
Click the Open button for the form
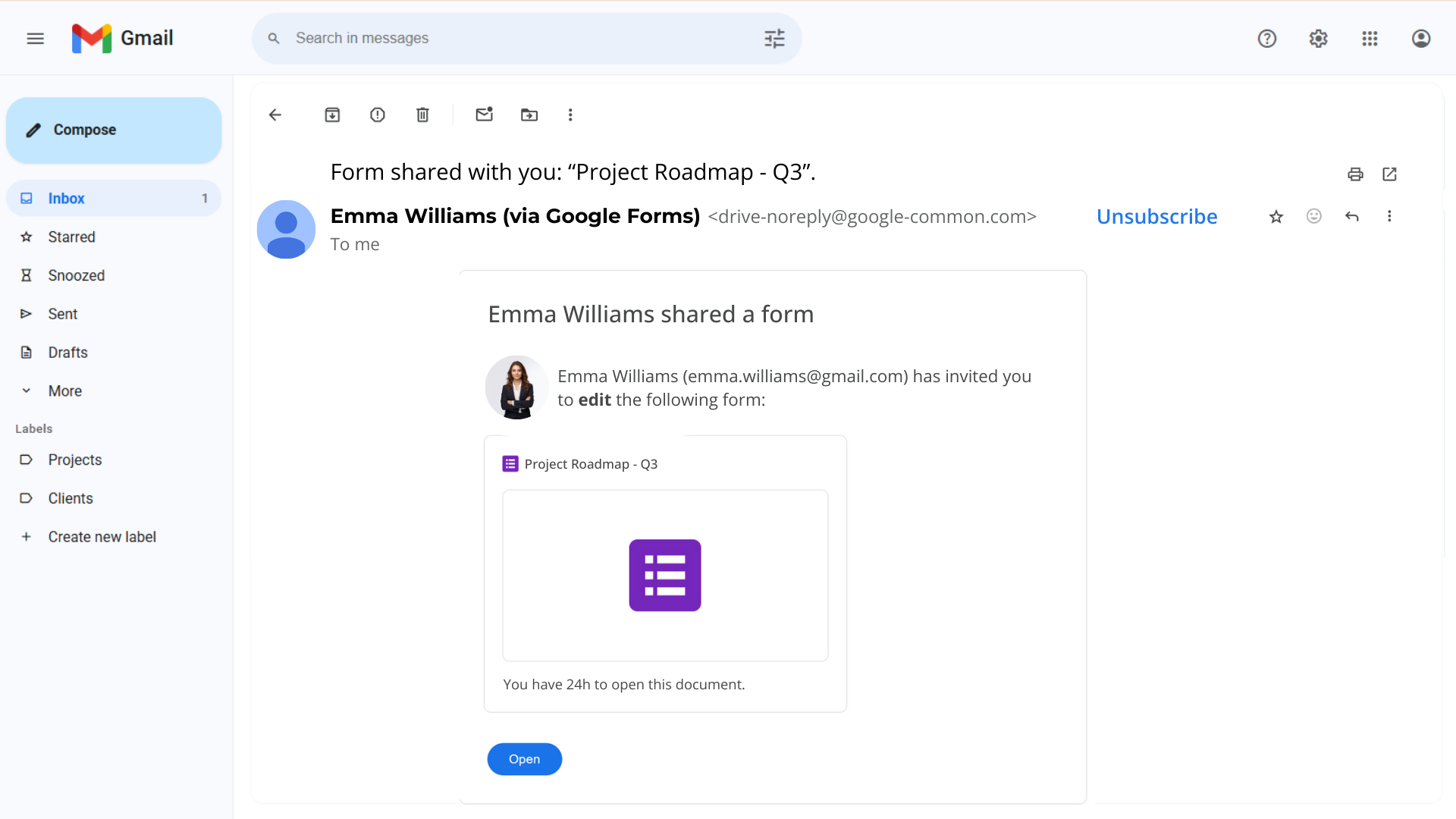click(524, 759)
